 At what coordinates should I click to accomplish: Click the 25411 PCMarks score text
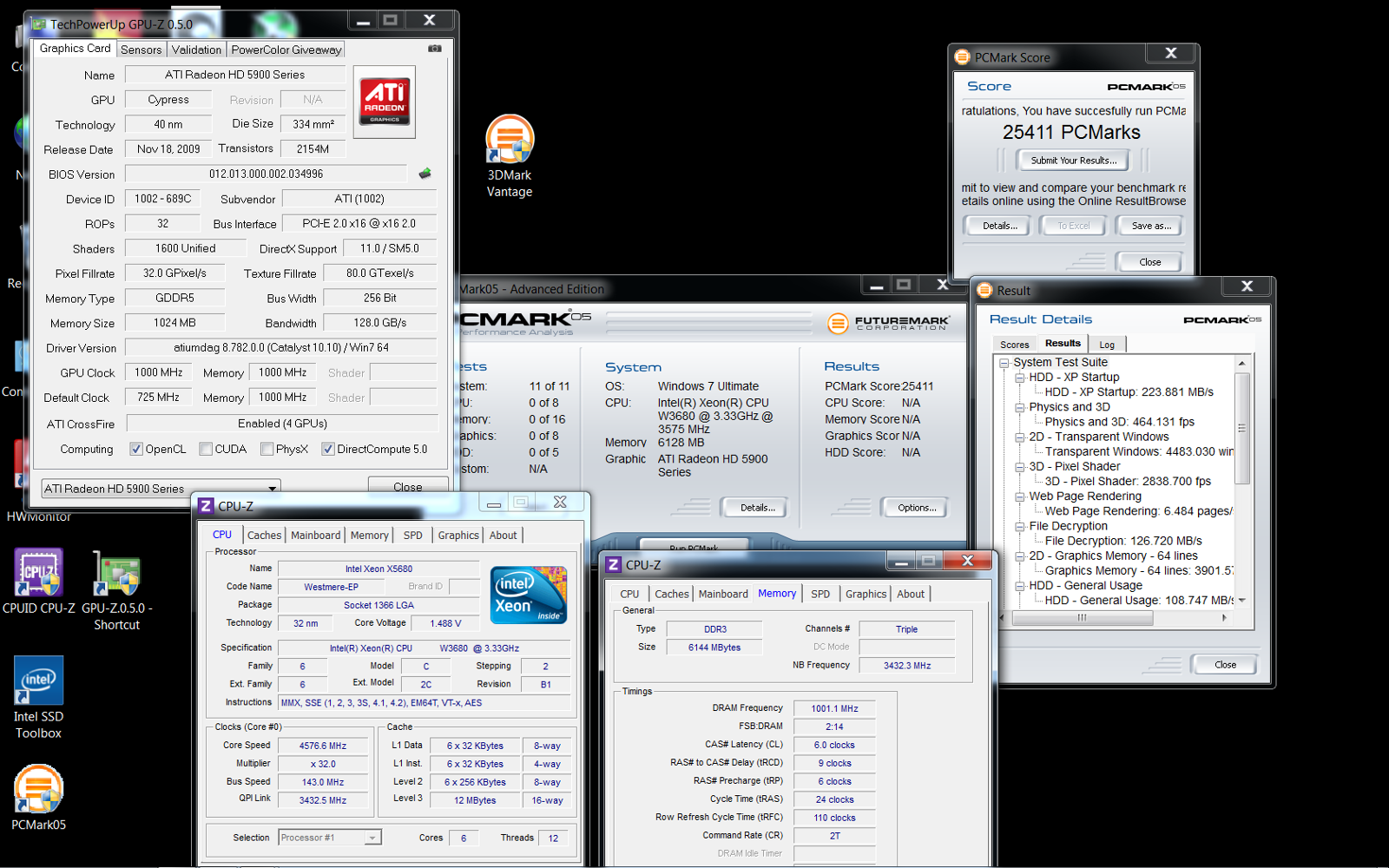tap(1071, 132)
